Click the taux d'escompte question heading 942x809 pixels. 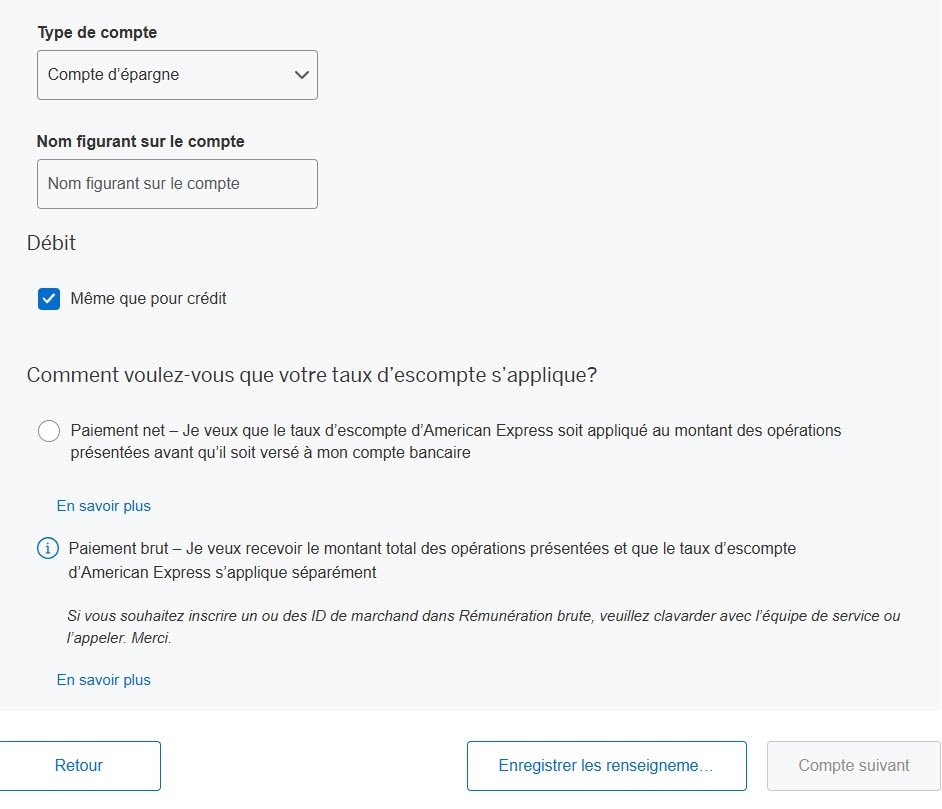pyautogui.click(x=312, y=375)
